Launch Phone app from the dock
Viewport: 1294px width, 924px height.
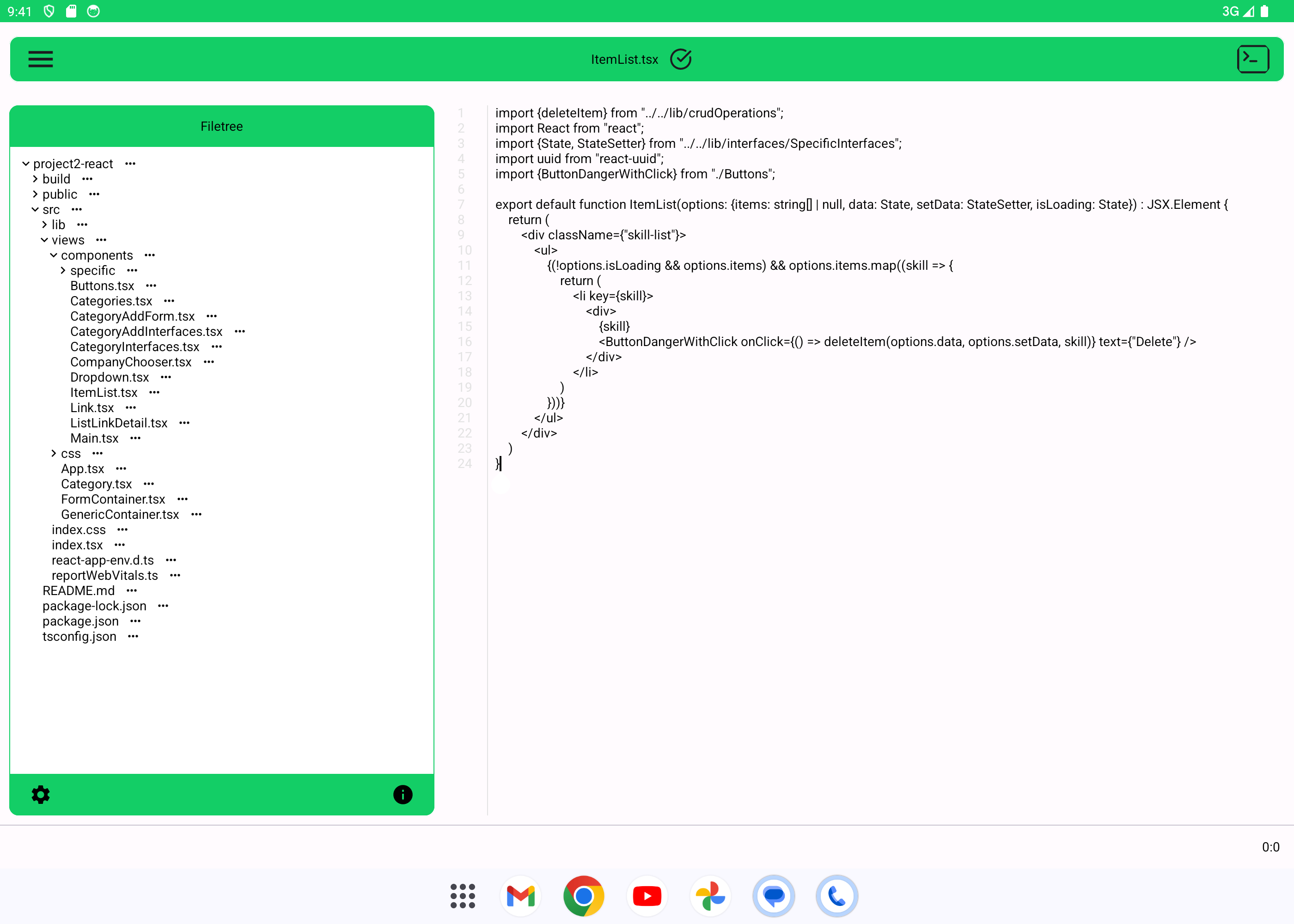pyautogui.click(x=836, y=896)
